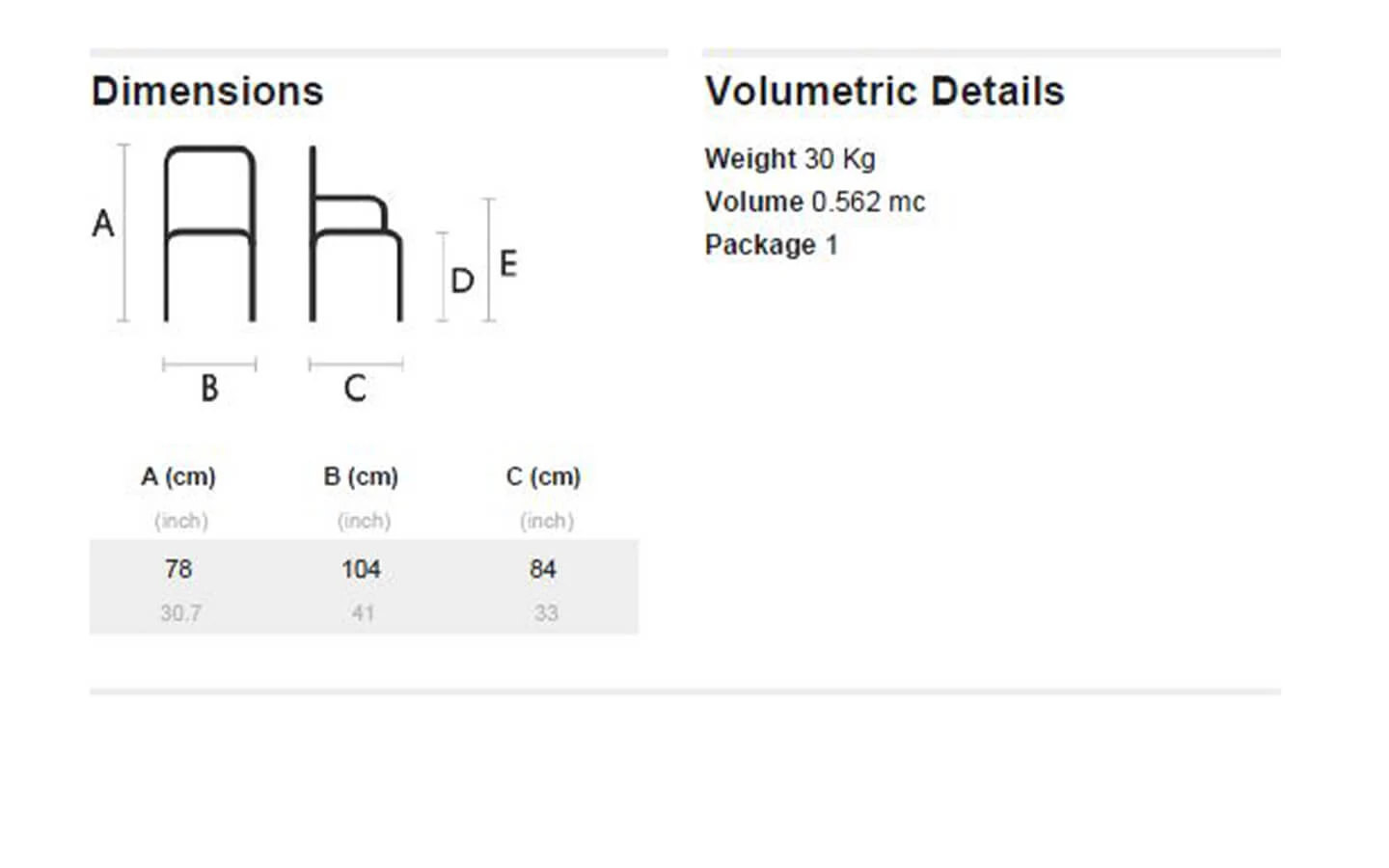Click the Dimensions heading
1389x868 pixels.
pos(207,92)
